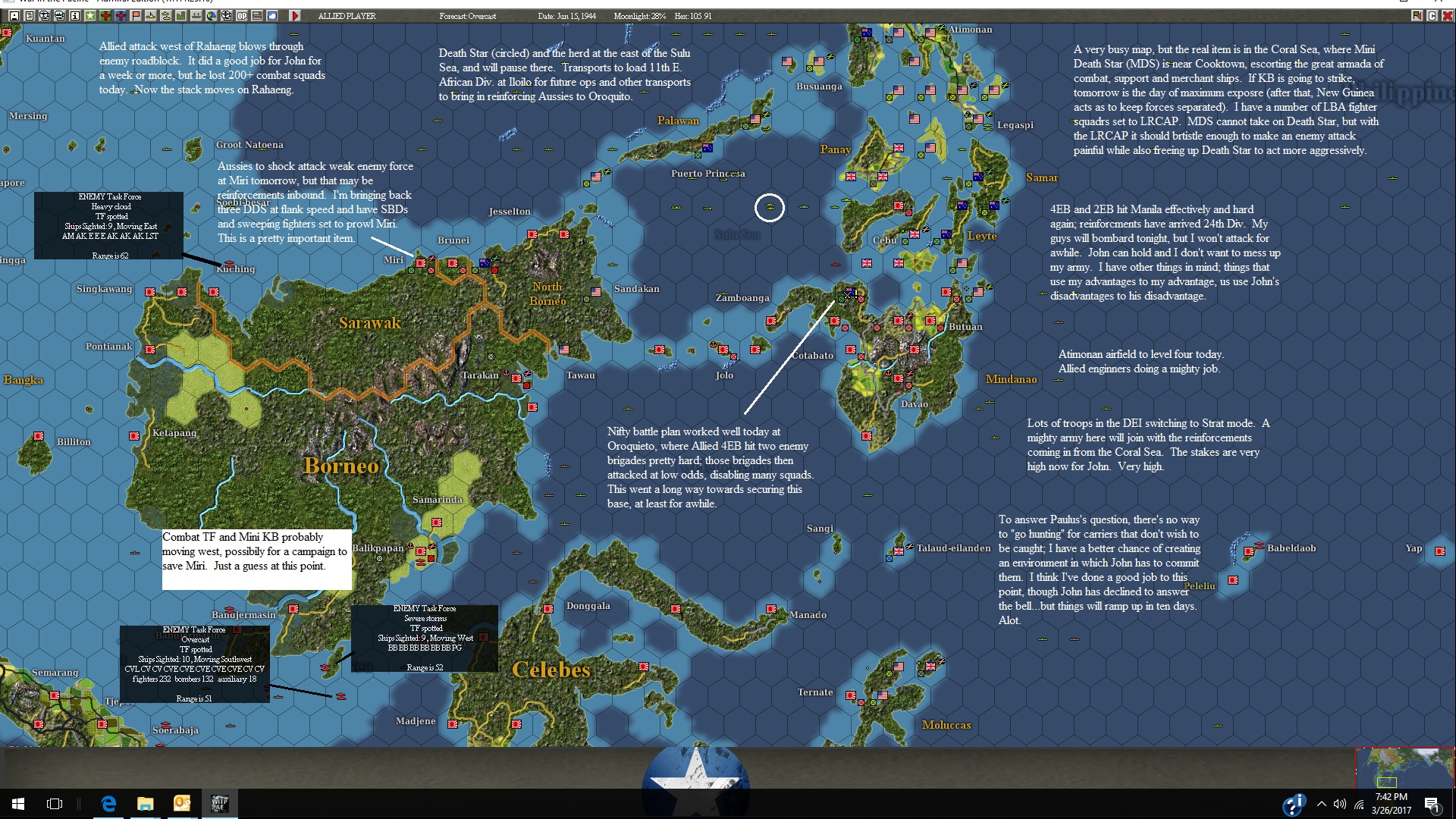The width and height of the screenshot is (1456, 819).
Task: Select the Ketapang base flag
Action: (134, 436)
